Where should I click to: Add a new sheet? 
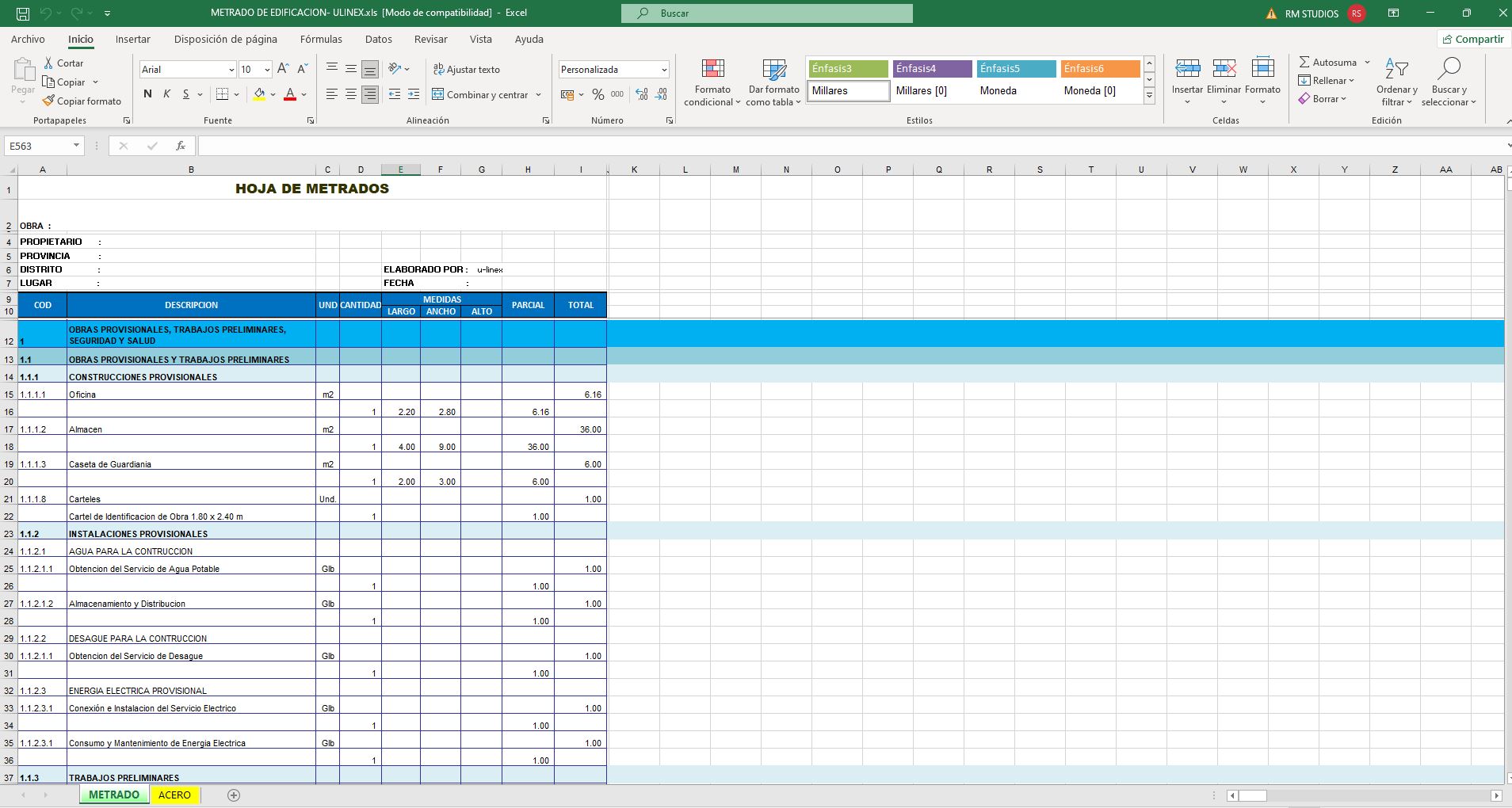234,795
